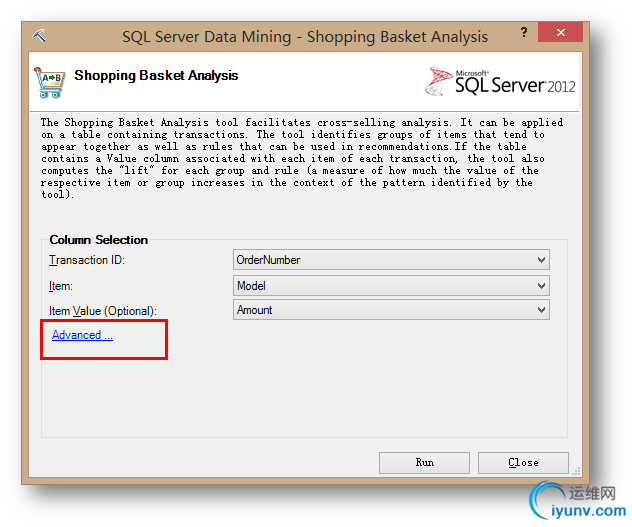
Task: Run the Shopping Basket Analysis
Action: pyautogui.click(x=424, y=462)
